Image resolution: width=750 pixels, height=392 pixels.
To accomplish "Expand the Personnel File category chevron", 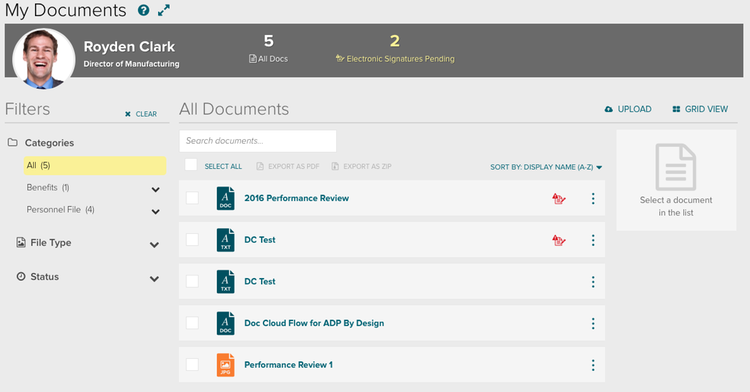I will (x=155, y=211).
